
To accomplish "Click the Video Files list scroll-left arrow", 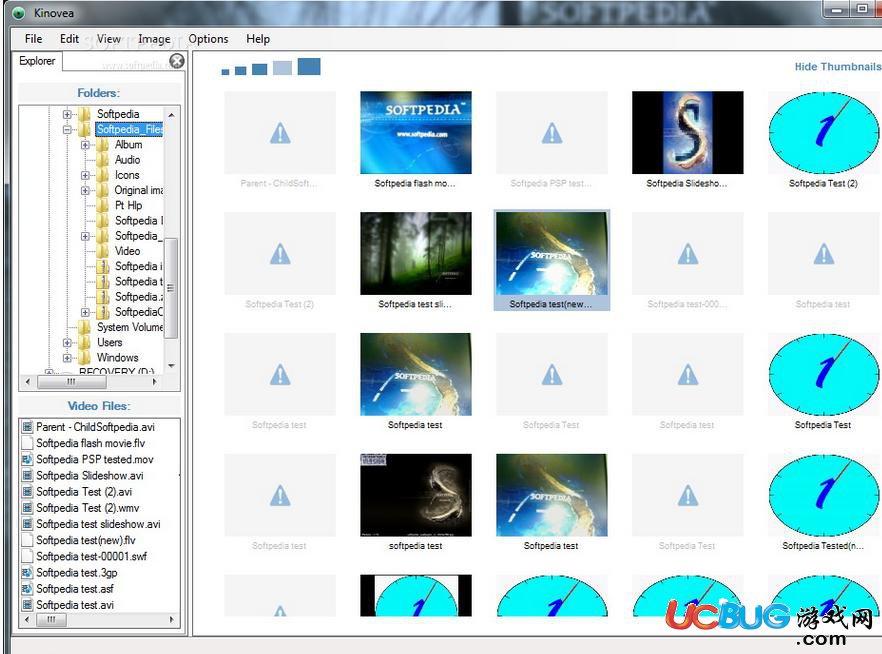I will pyautogui.click(x=28, y=620).
